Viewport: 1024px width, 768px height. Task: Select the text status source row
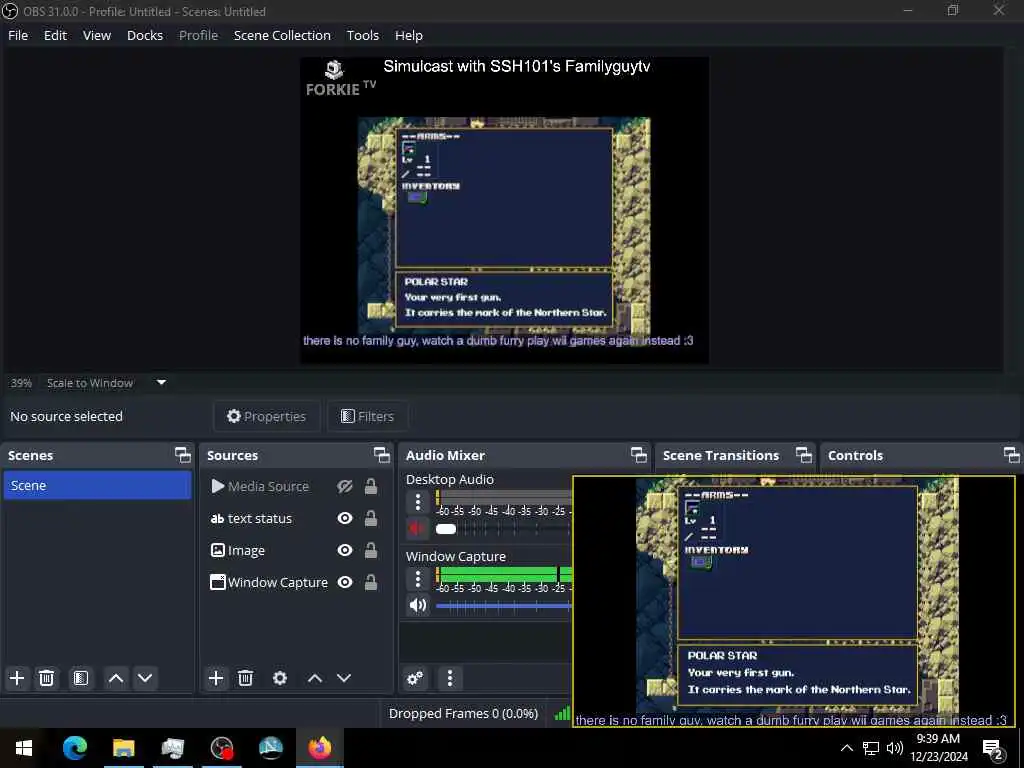tap(295, 519)
